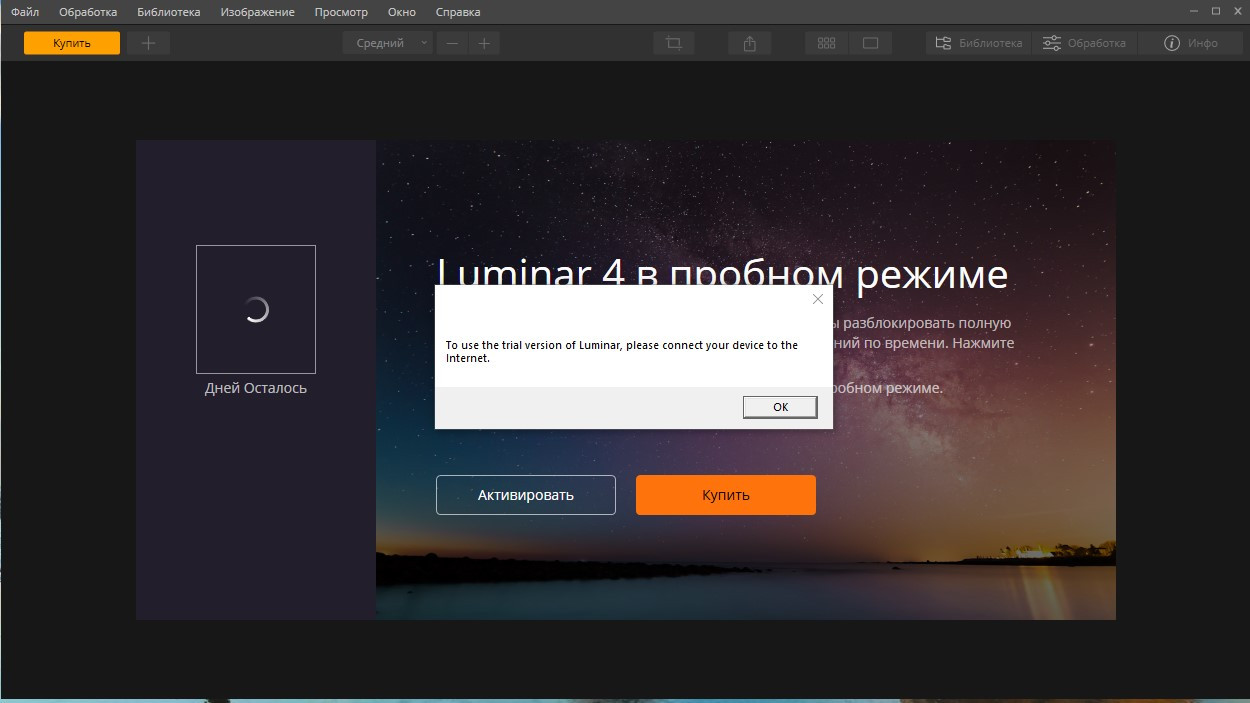
Task: Click the Активировать button
Action: [x=526, y=495]
